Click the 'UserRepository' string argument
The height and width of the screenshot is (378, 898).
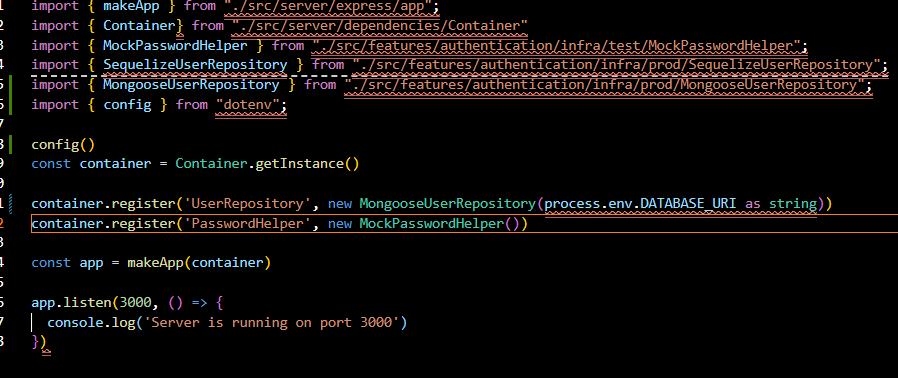pyautogui.click(x=247, y=203)
